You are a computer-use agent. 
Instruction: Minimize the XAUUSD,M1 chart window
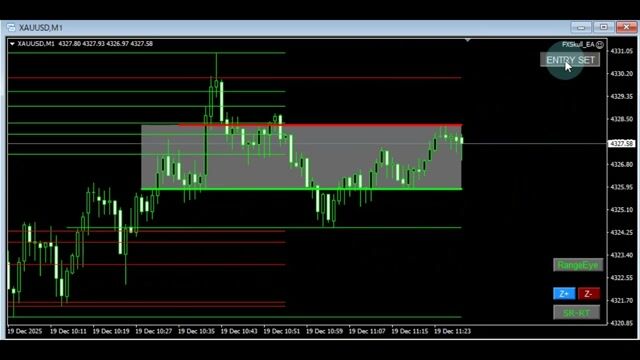[581, 27]
